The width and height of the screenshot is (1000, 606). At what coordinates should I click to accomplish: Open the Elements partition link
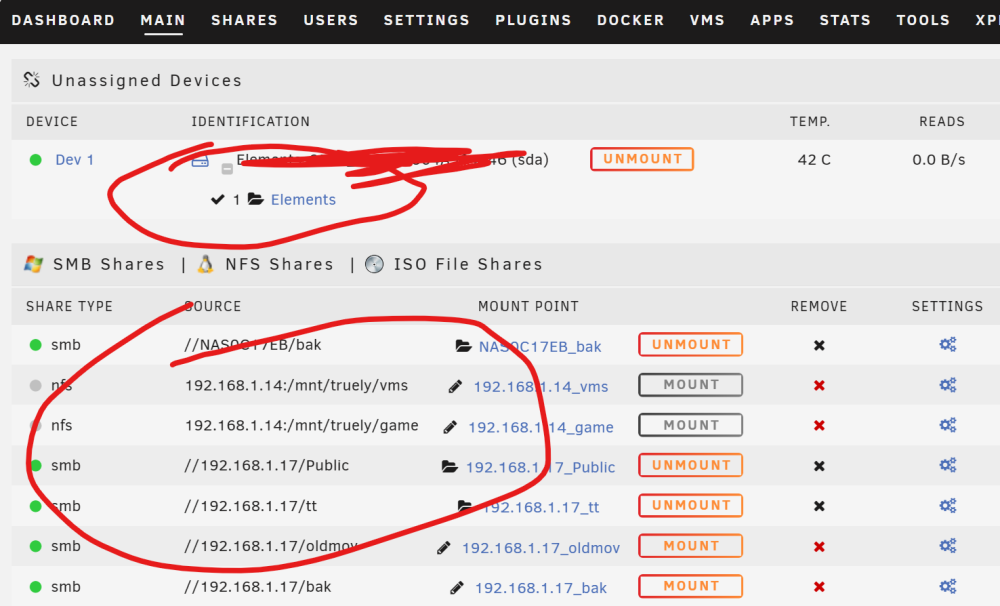point(303,200)
